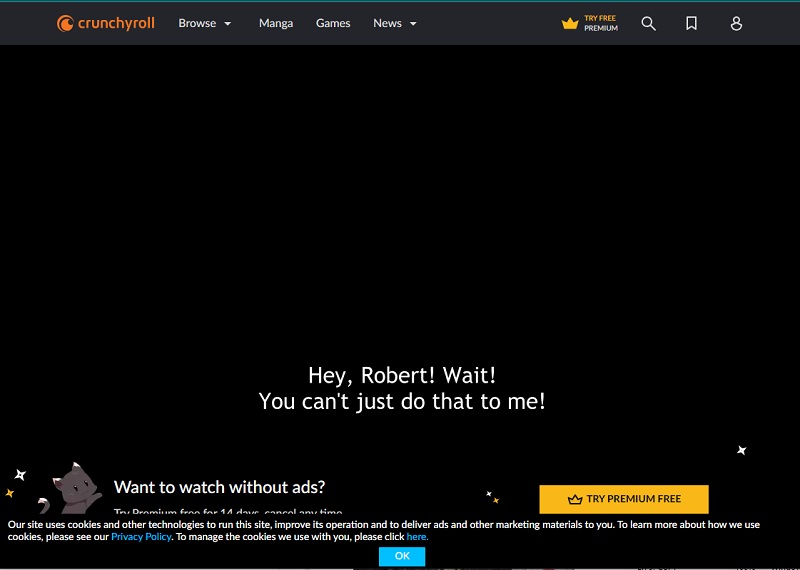Image resolution: width=800 pixels, height=570 pixels.
Task: Expand the News dropdown menu
Action: [x=395, y=23]
